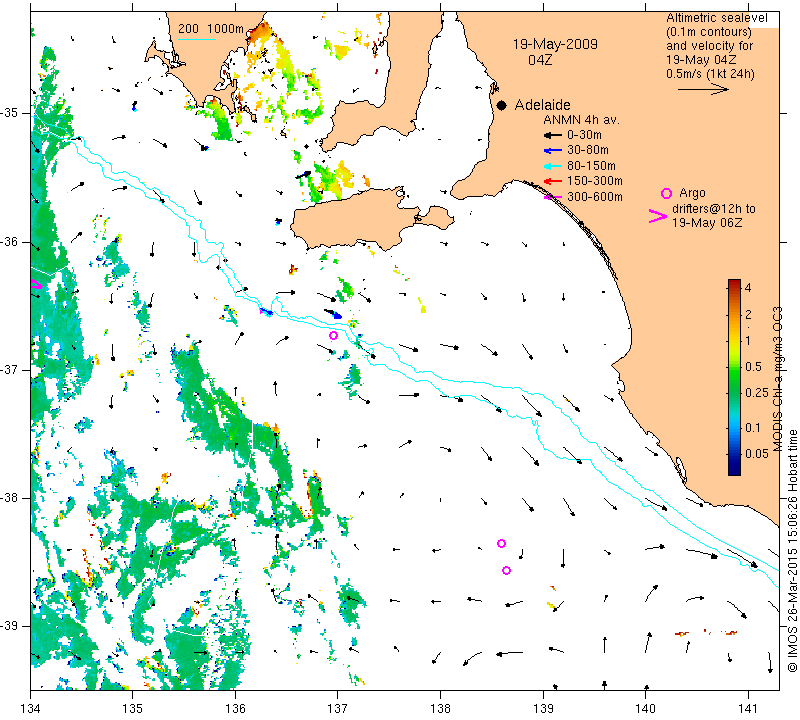Click the Altimetric sealevel title text
This screenshot has height=720, width=800.
717,18
